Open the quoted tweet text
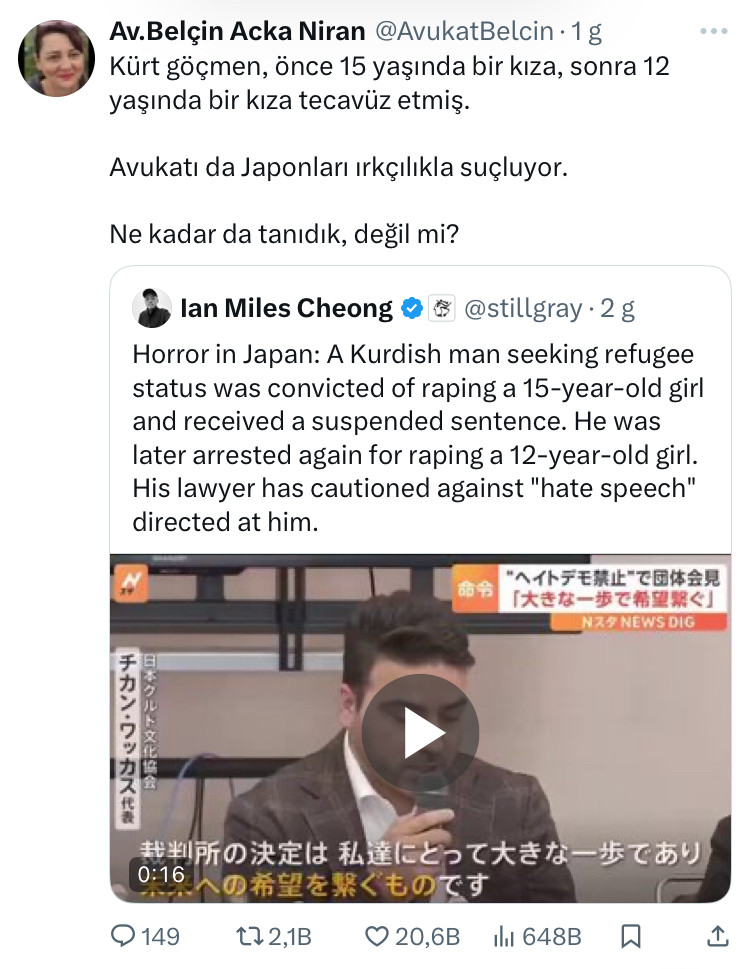 point(418,438)
